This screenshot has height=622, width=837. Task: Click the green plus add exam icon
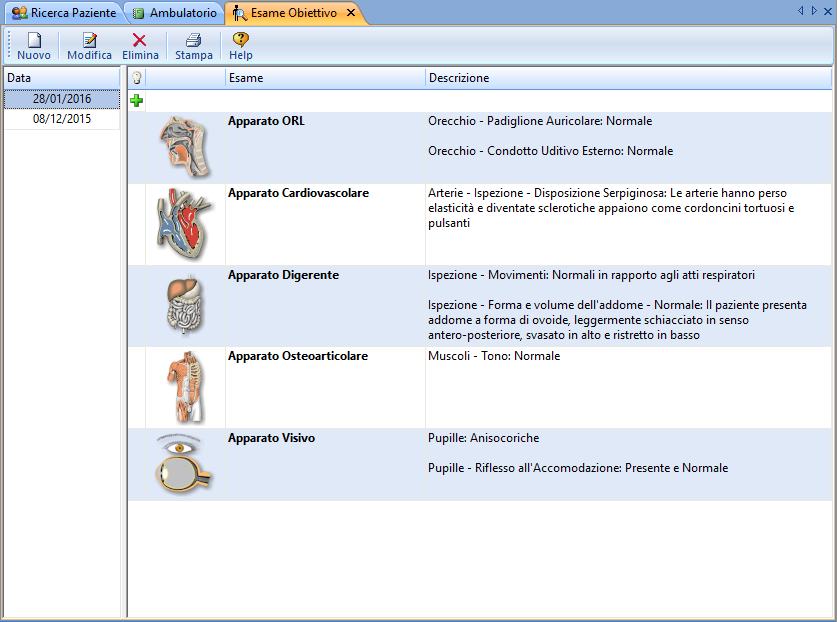(137, 100)
